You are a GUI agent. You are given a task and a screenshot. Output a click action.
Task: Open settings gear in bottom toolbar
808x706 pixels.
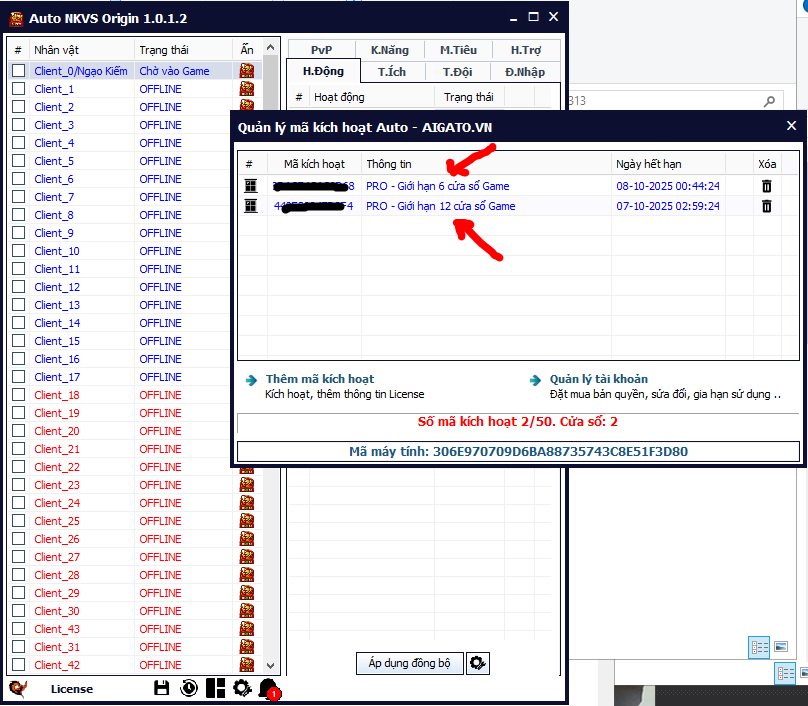click(x=242, y=688)
